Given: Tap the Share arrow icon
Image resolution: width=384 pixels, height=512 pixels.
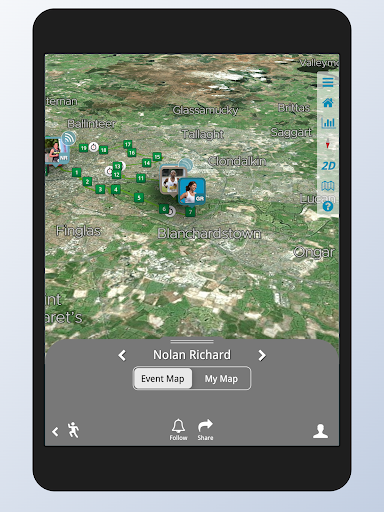Looking at the screenshot, I should 205,430.
